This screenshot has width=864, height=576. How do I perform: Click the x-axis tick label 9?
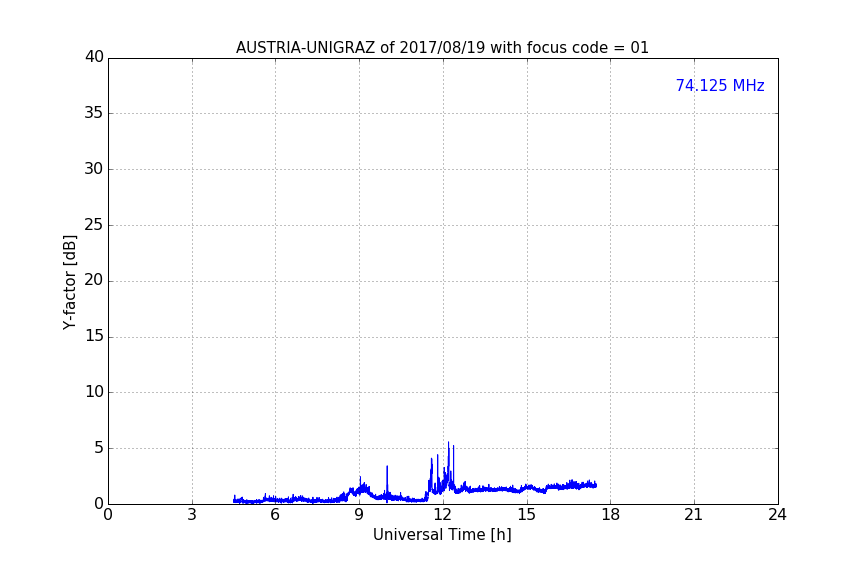tap(359, 515)
